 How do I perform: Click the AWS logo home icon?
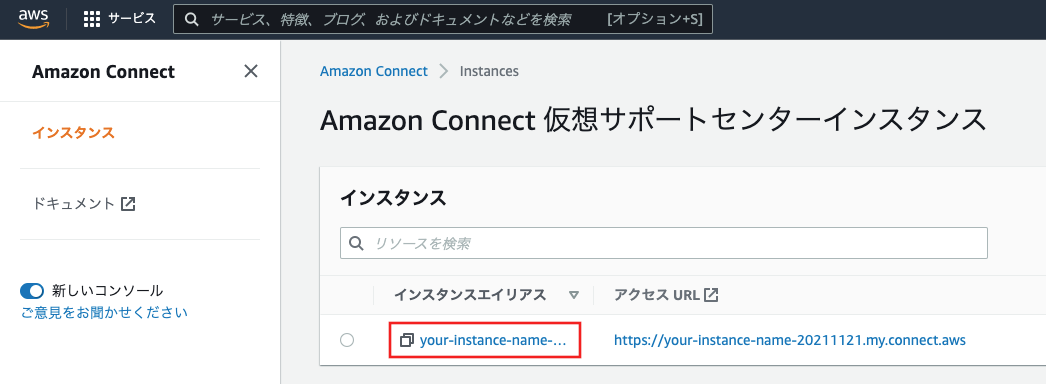[32, 19]
